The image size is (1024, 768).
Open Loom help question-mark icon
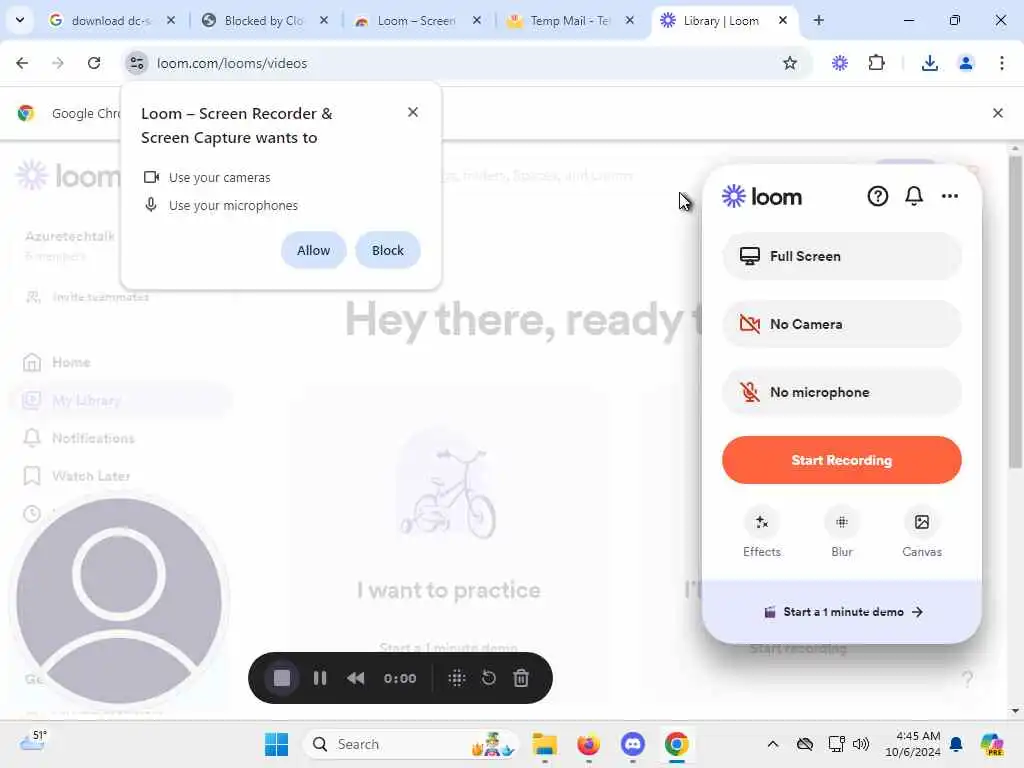[x=878, y=196]
